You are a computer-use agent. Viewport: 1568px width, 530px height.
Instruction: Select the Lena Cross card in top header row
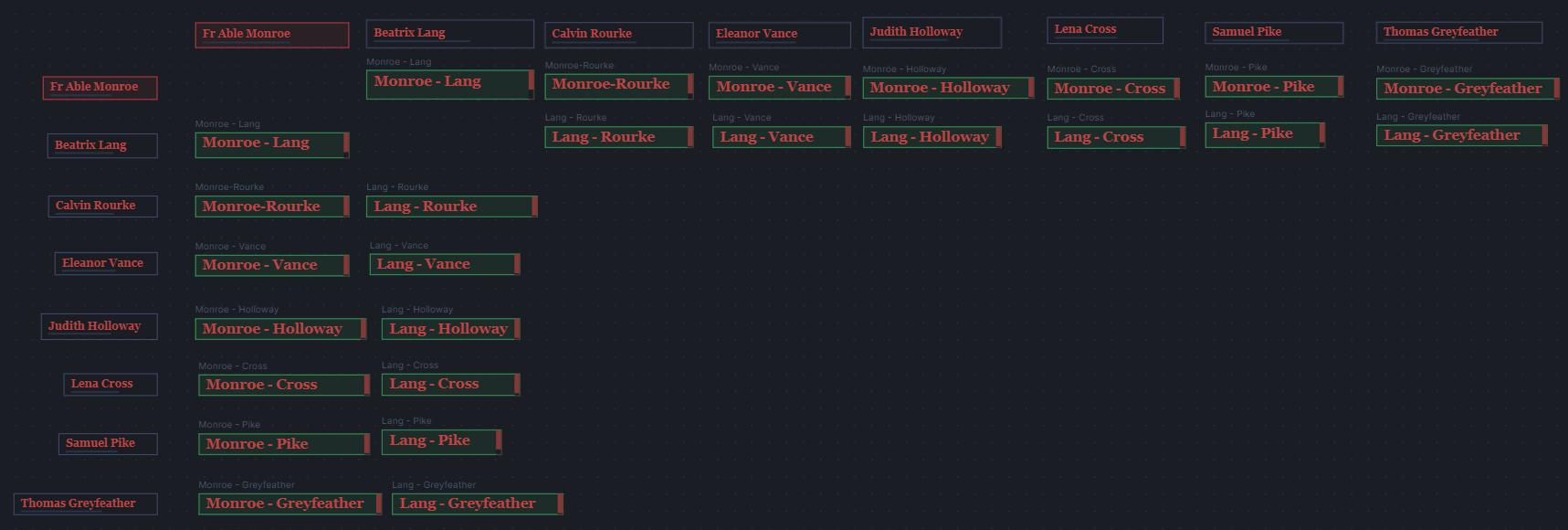pyautogui.click(x=1103, y=30)
